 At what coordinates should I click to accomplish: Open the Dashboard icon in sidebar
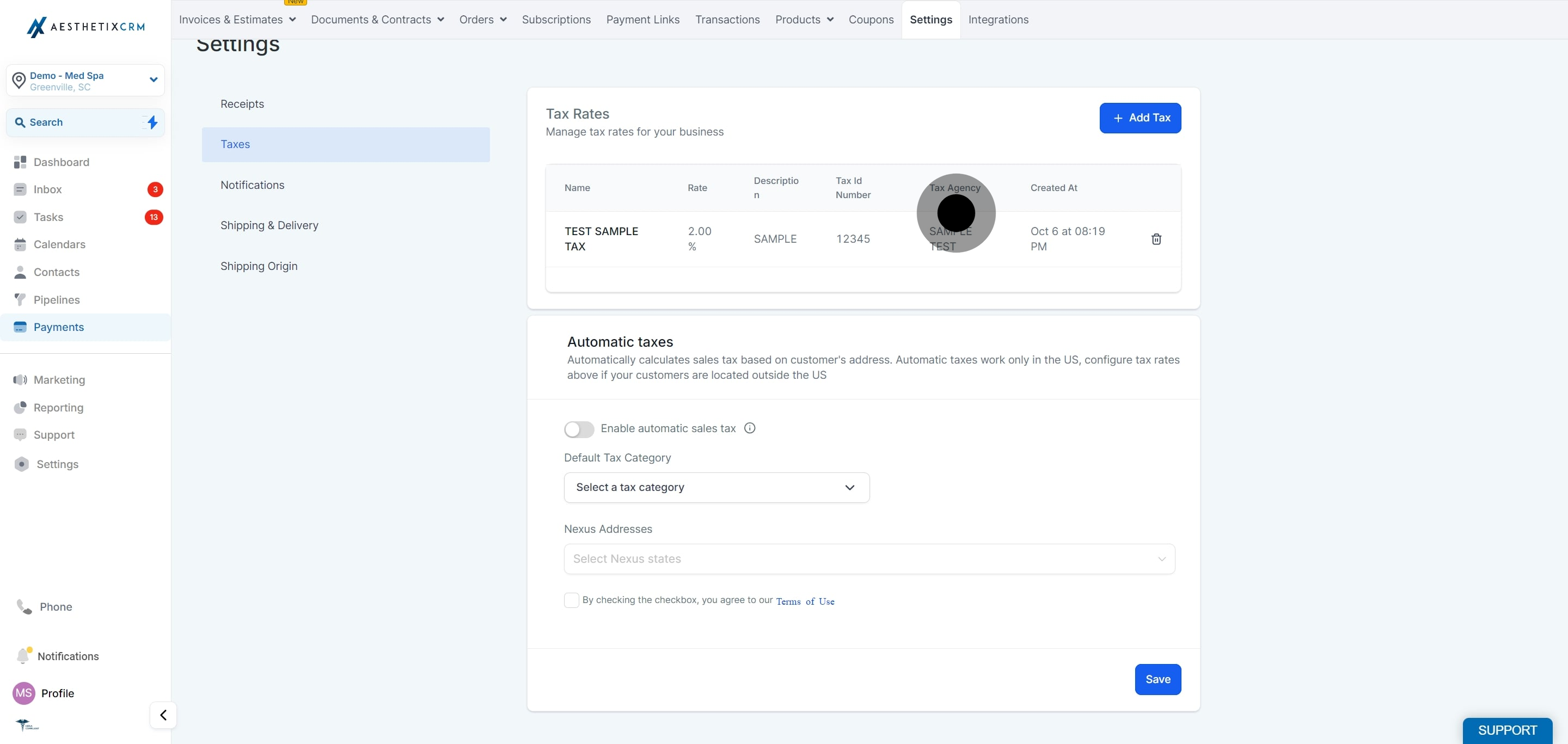[x=20, y=162]
